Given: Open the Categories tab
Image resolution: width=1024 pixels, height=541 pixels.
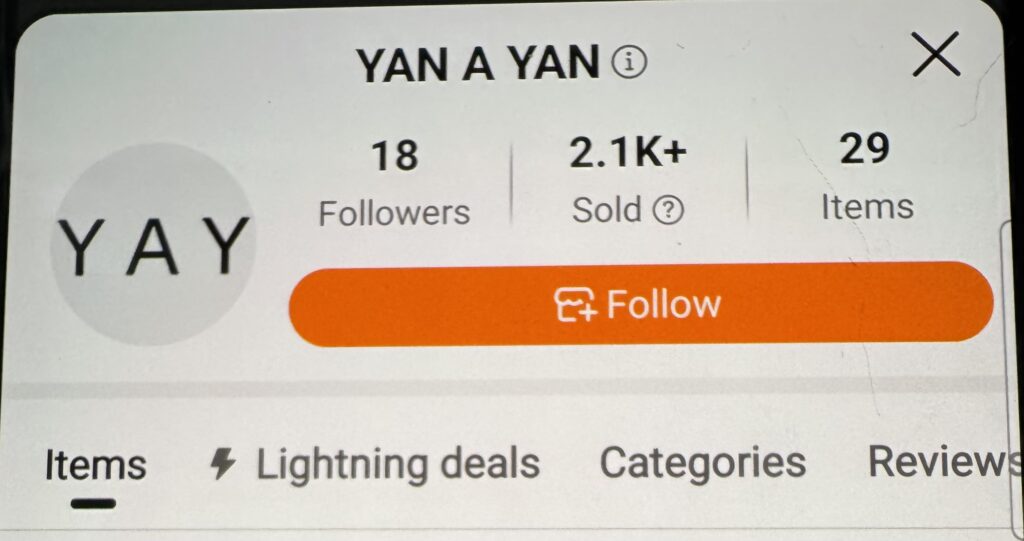Looking at the screenshot, I should [x=703, y=463].
